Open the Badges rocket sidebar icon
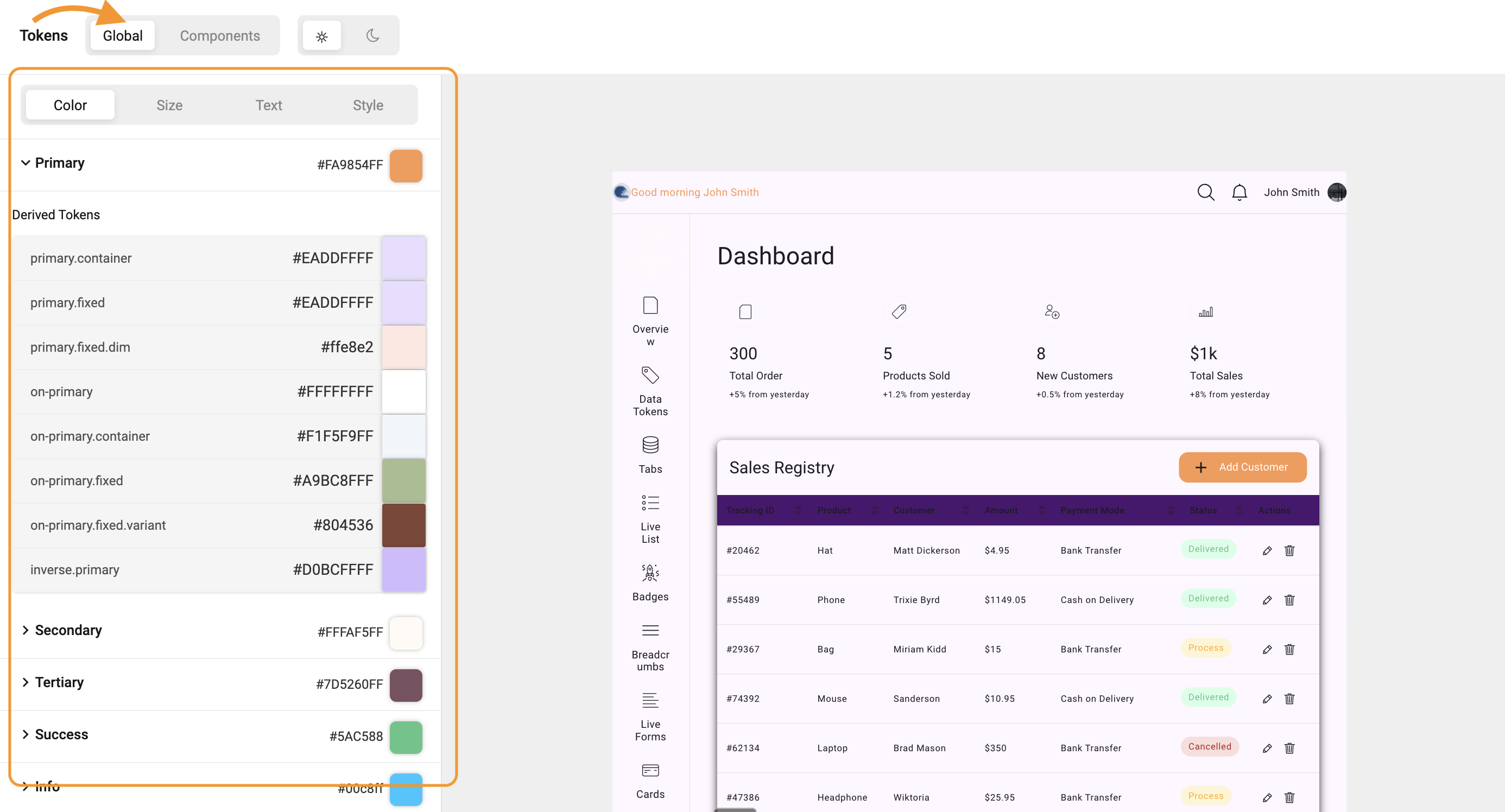The width and height of the screenshot is (1505, 812). pos(650,573)
